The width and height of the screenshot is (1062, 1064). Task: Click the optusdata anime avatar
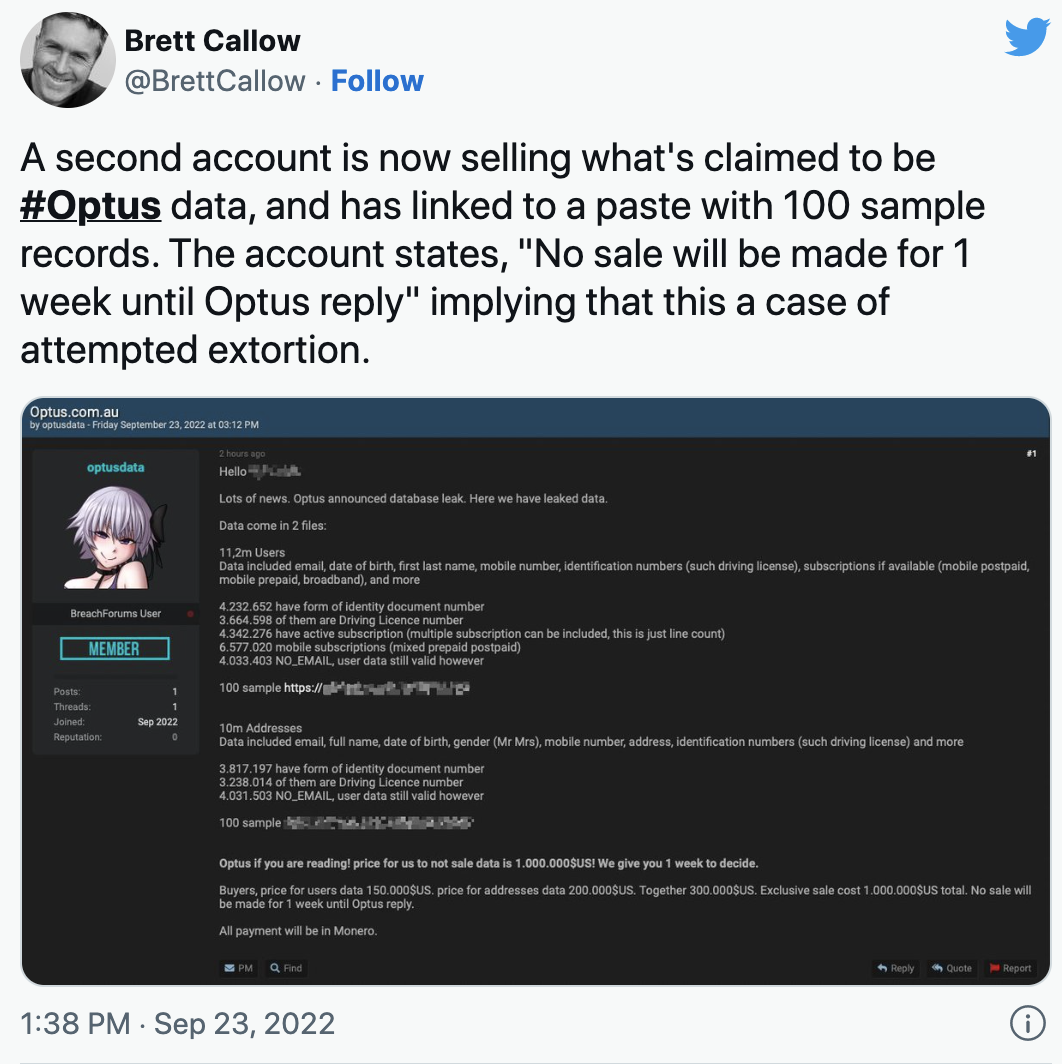[115, 540]
